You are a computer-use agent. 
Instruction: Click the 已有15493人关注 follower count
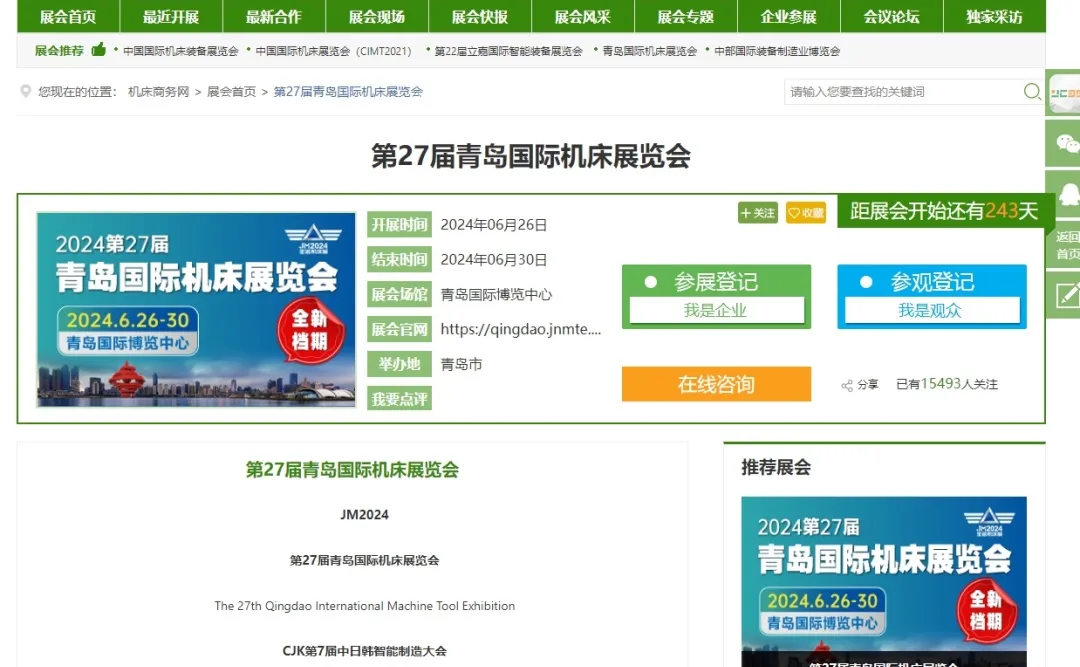[947, 384]
